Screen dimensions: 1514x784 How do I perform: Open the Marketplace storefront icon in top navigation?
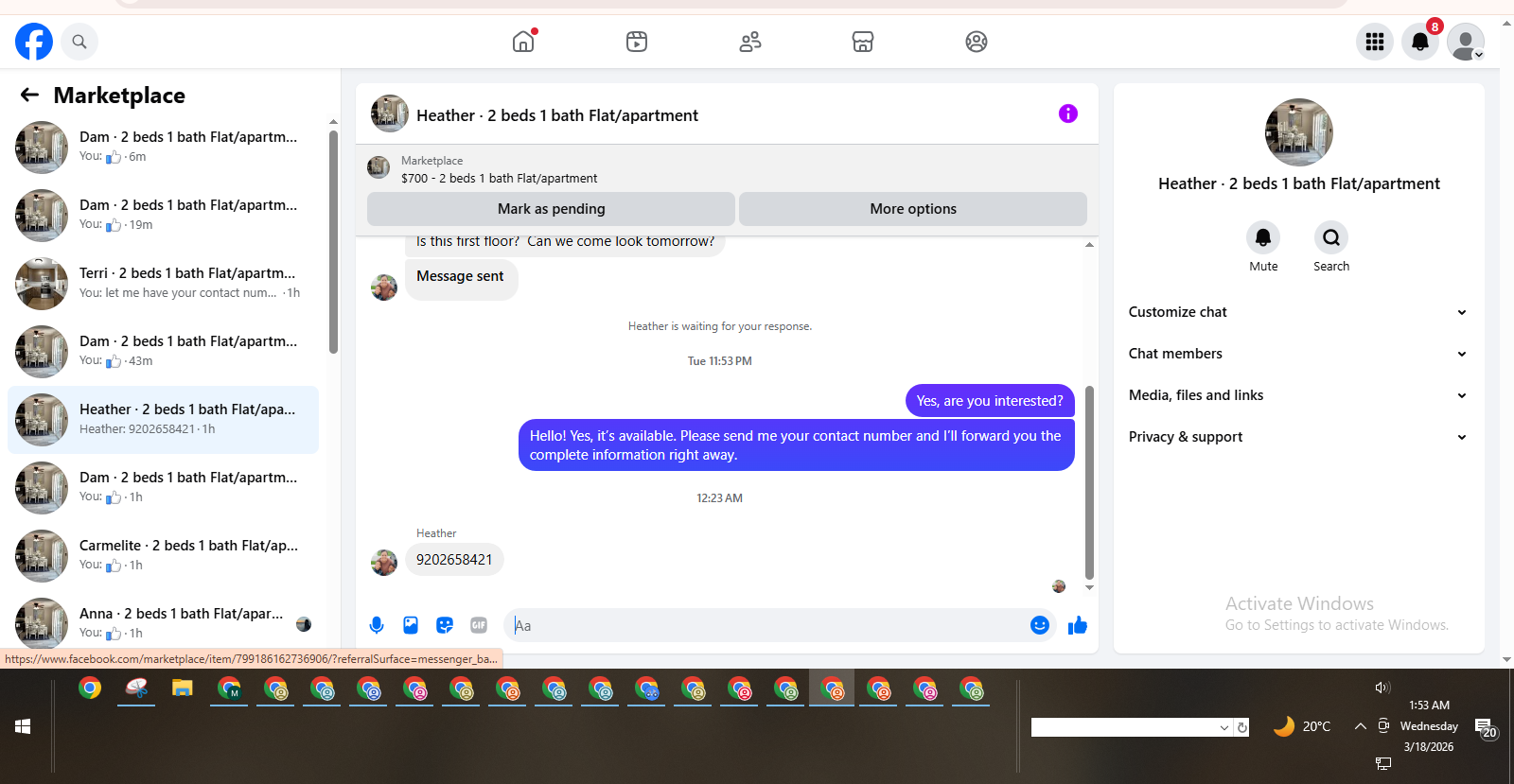(863, 42)
